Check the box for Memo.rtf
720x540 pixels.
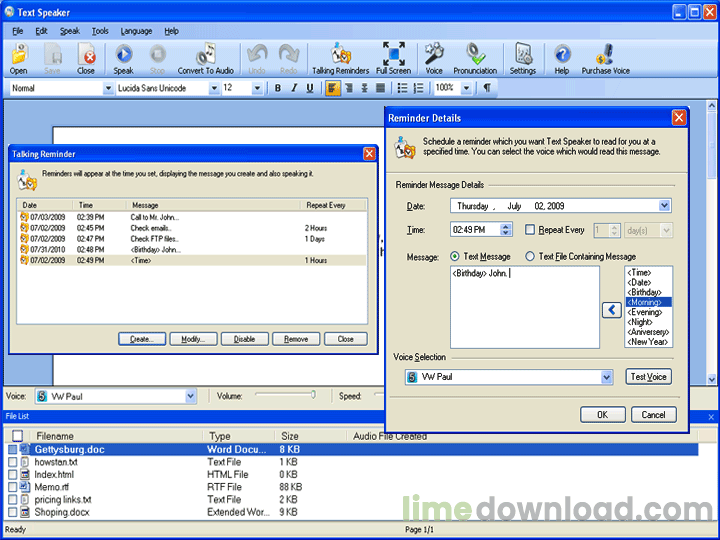click(12, 487)
